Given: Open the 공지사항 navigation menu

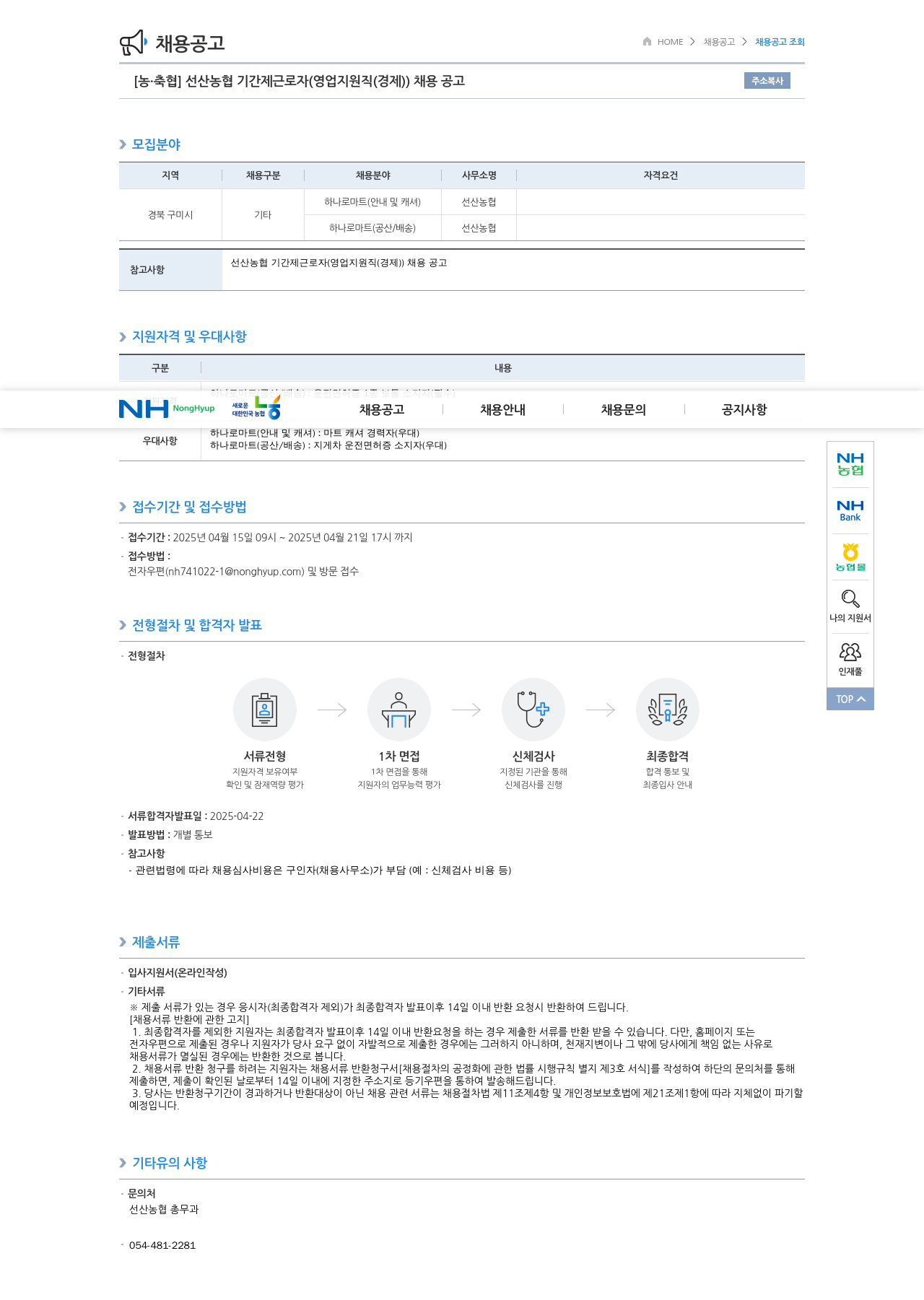Looking at the screenshot, I should pyautogui.click(x=744, y=409).
